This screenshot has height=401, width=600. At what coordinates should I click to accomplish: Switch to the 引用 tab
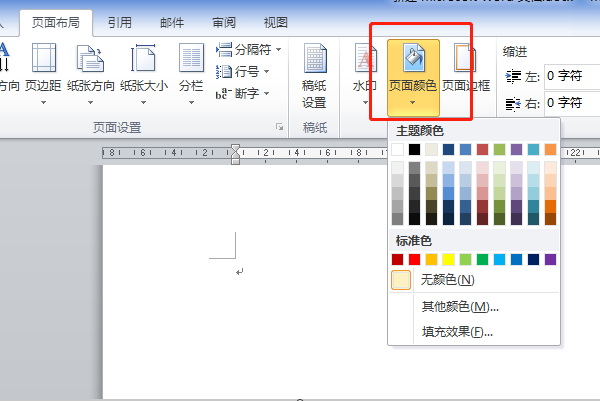pyautogui.click(x=119, y=23)
